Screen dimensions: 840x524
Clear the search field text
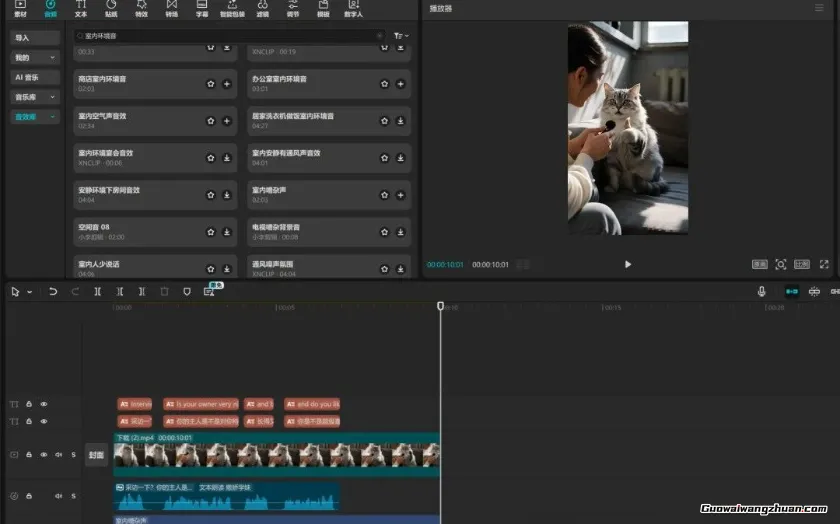click(x=379, y=36)
